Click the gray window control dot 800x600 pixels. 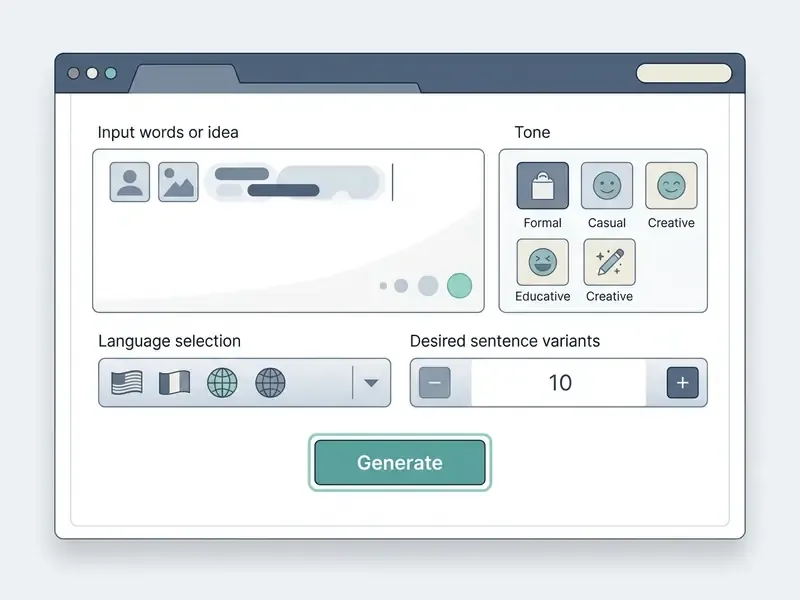(x=73, y=73)
